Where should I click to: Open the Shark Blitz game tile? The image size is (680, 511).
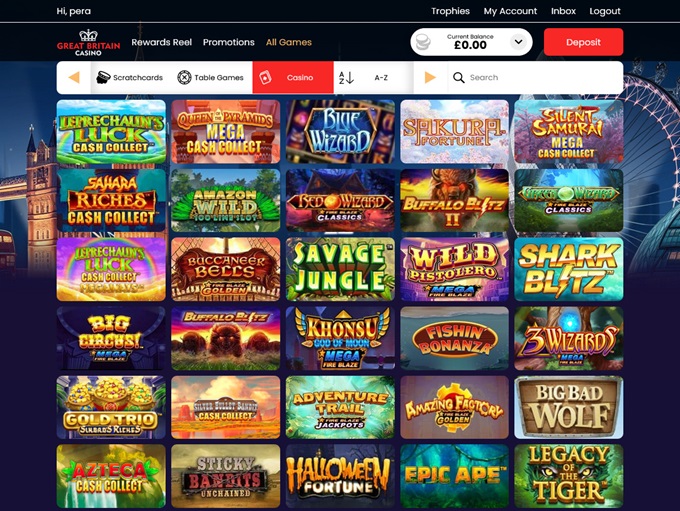click(569, 269)
